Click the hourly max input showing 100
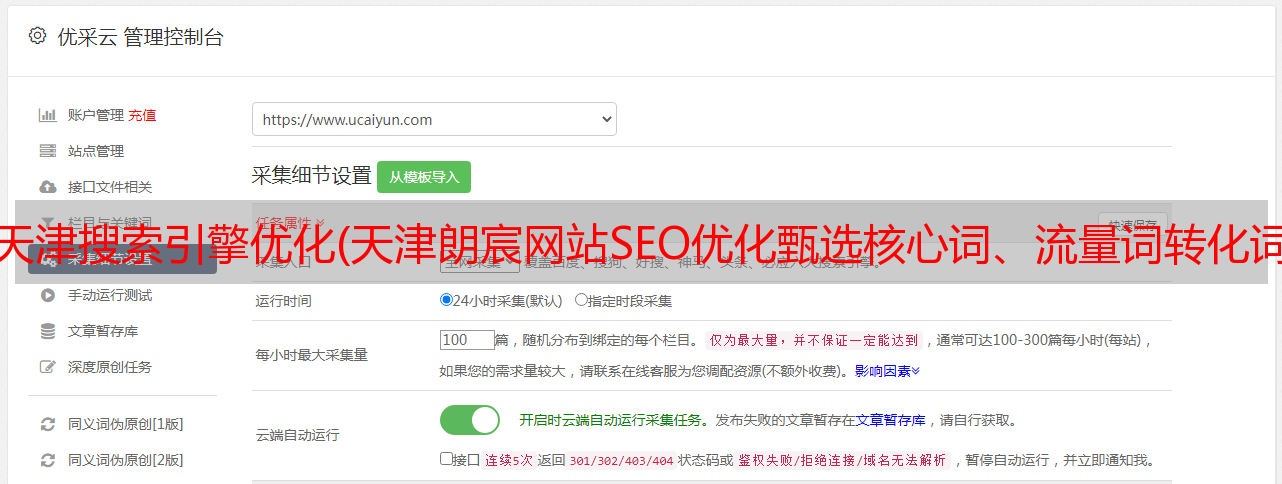 tap(467, 340)
